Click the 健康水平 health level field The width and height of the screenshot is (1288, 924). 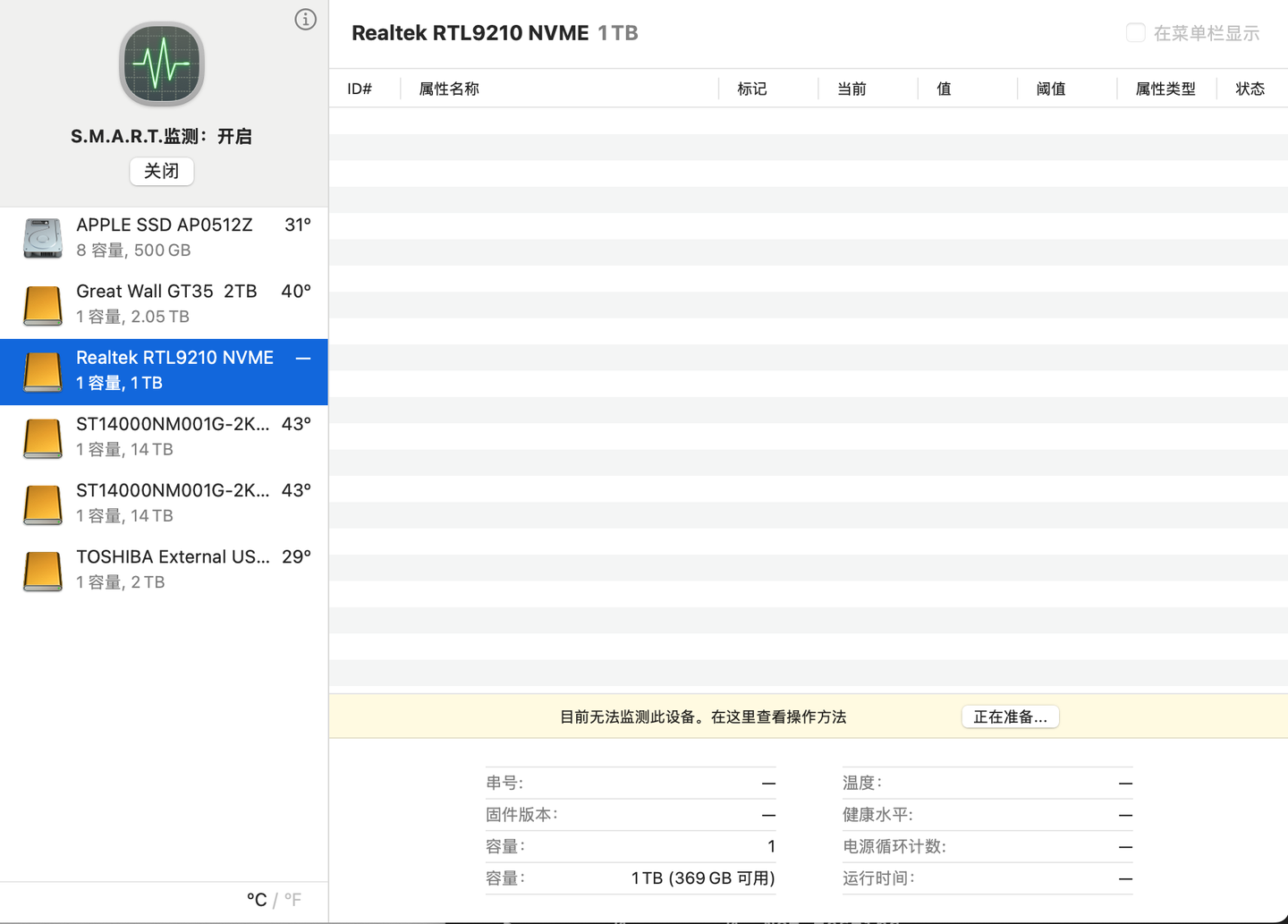pyautogui.click(x=987, y=815)
